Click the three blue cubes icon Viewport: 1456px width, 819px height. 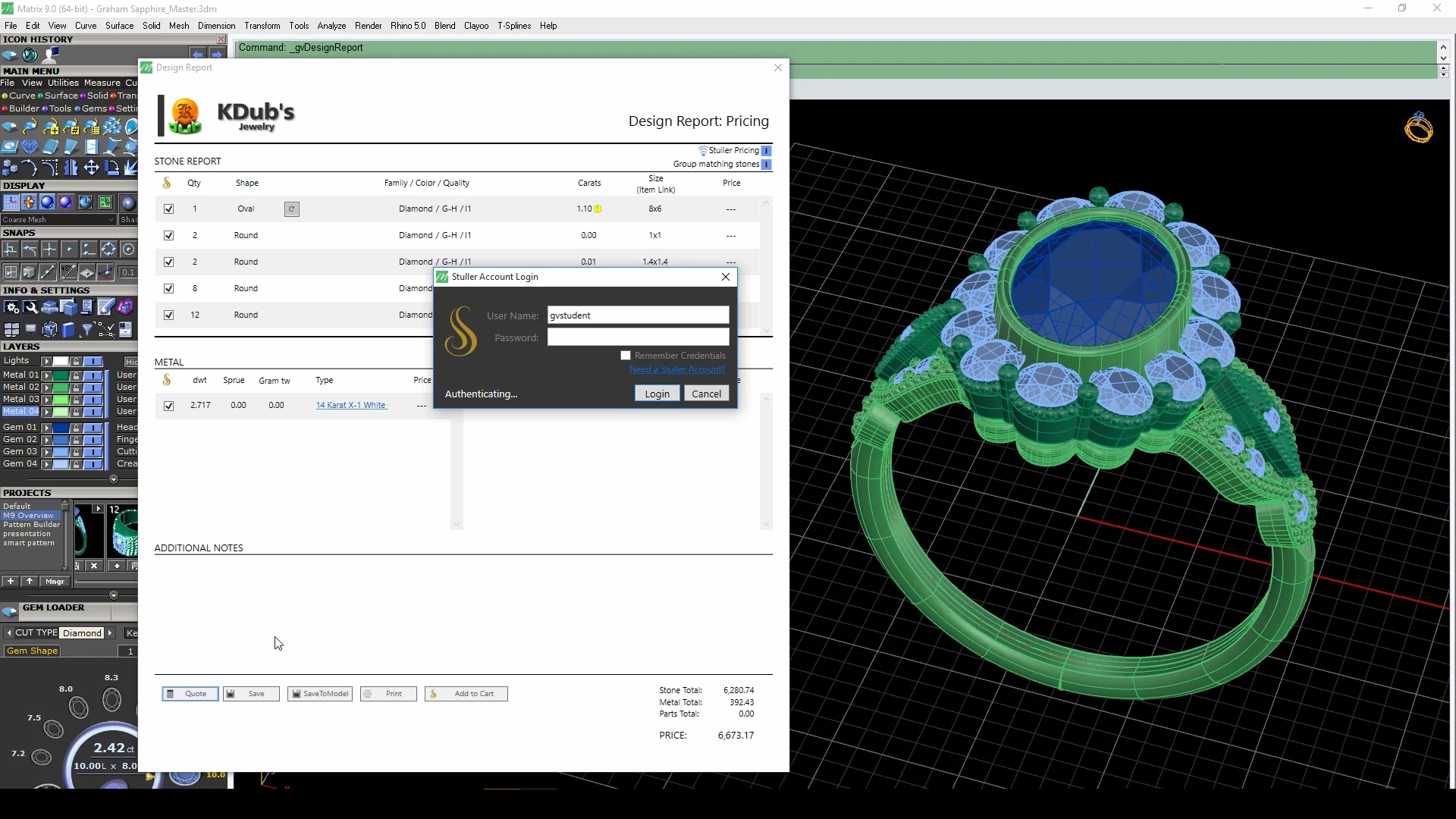[x=10, y=167]
